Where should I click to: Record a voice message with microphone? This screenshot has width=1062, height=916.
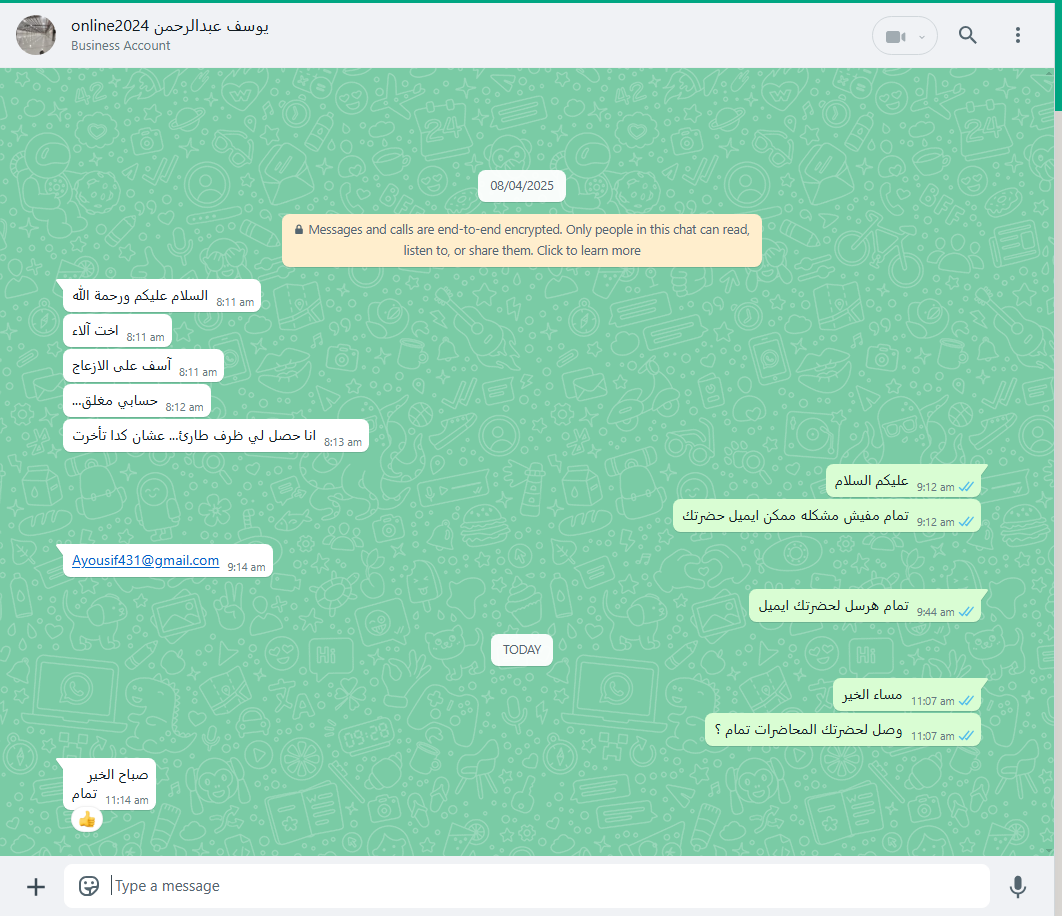[1017, 886]
